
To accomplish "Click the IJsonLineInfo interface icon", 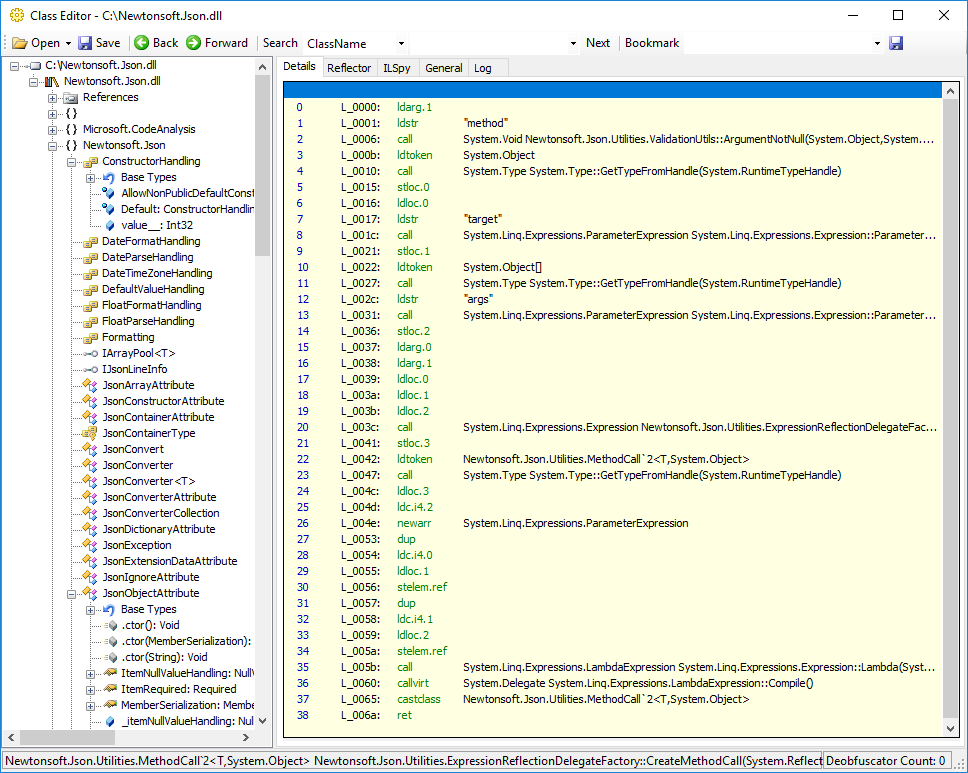I will click(90, 370).
